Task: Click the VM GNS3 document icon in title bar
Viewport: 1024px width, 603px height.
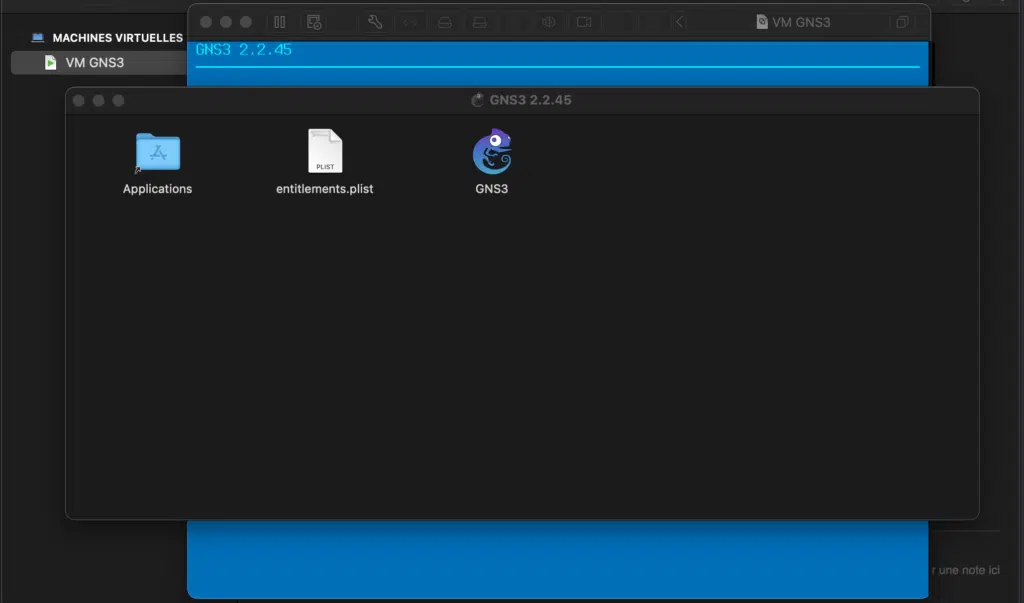Action: coord(761,22)
